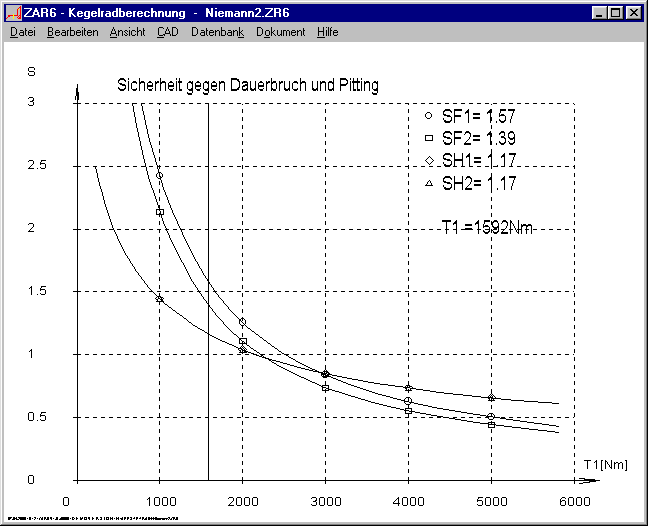Open the Dokument menu

coord(281,32)
